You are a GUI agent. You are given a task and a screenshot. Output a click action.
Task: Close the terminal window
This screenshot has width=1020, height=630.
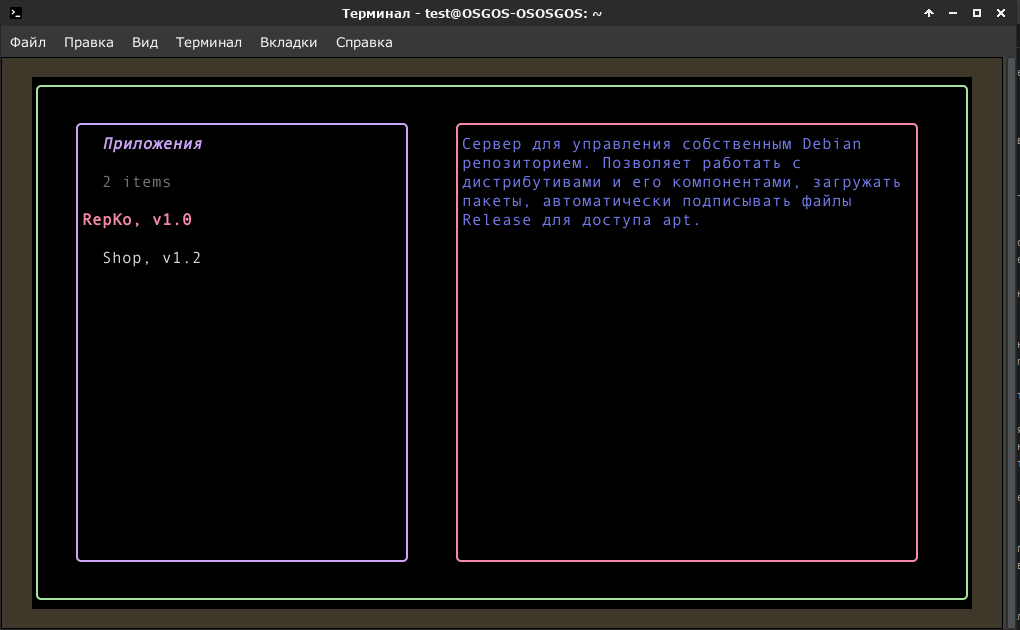pos(1001,13)
